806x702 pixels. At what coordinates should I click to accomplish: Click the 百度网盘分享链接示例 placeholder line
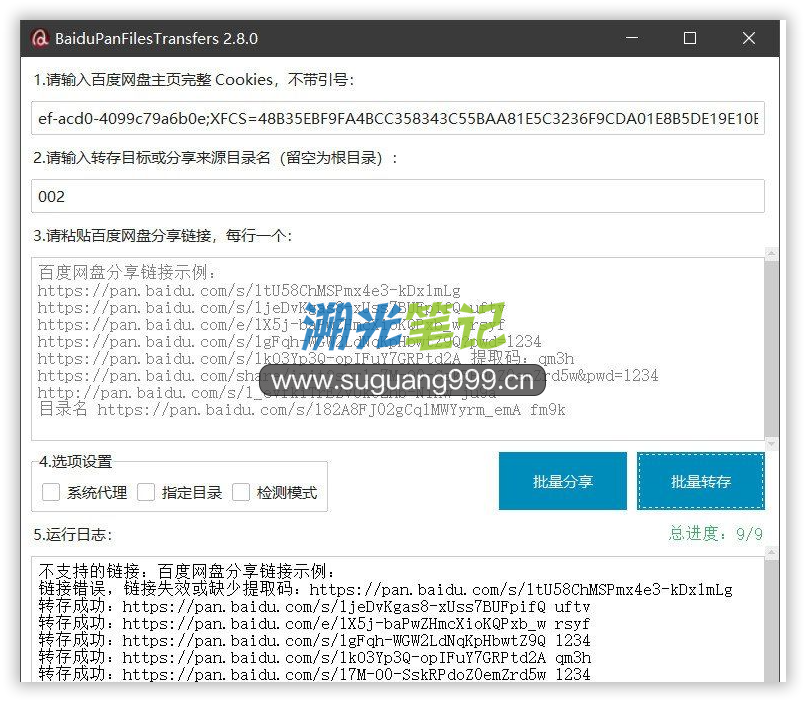[127, 272]
